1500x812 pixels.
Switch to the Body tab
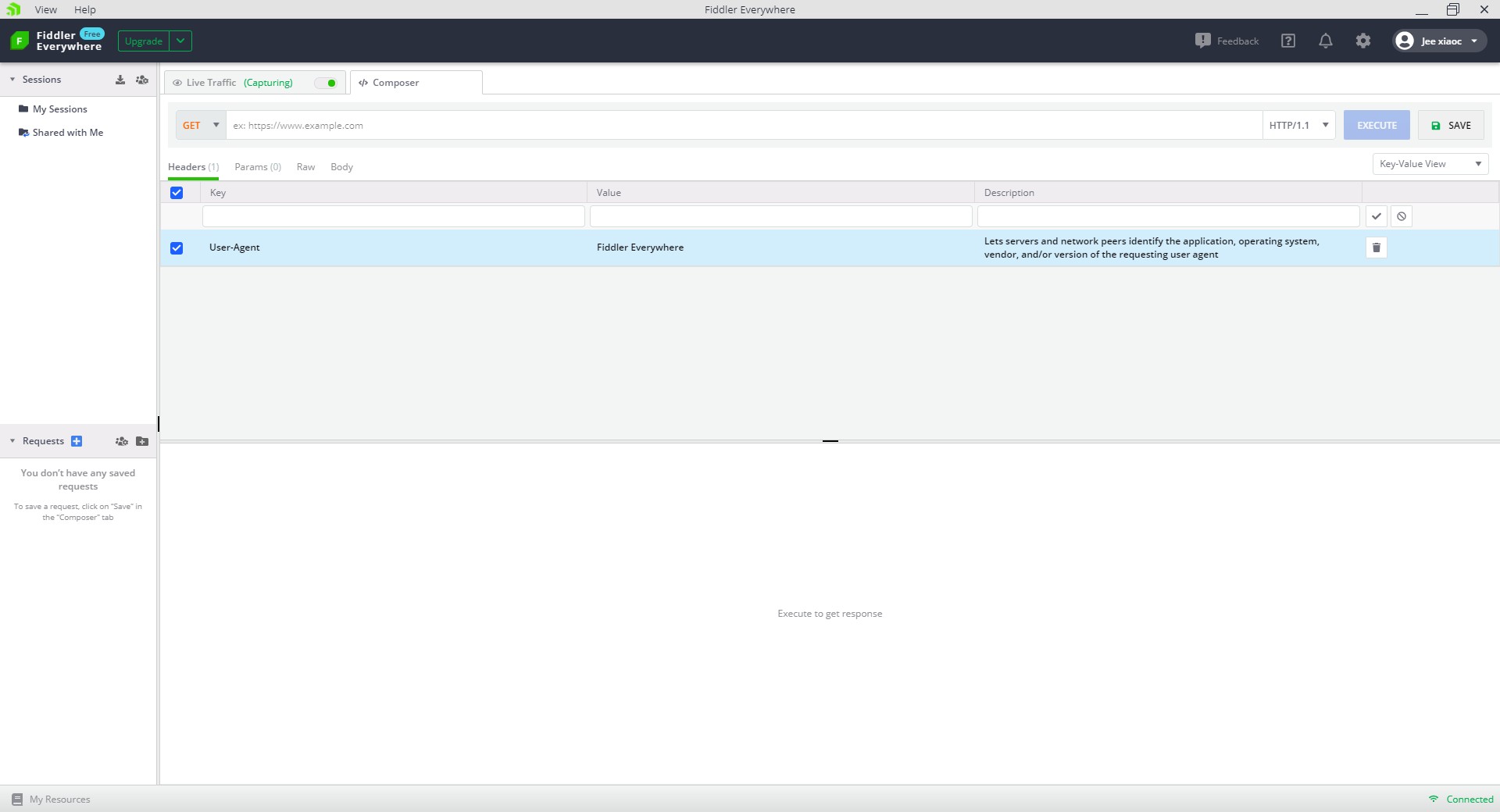tap(341, 167)
